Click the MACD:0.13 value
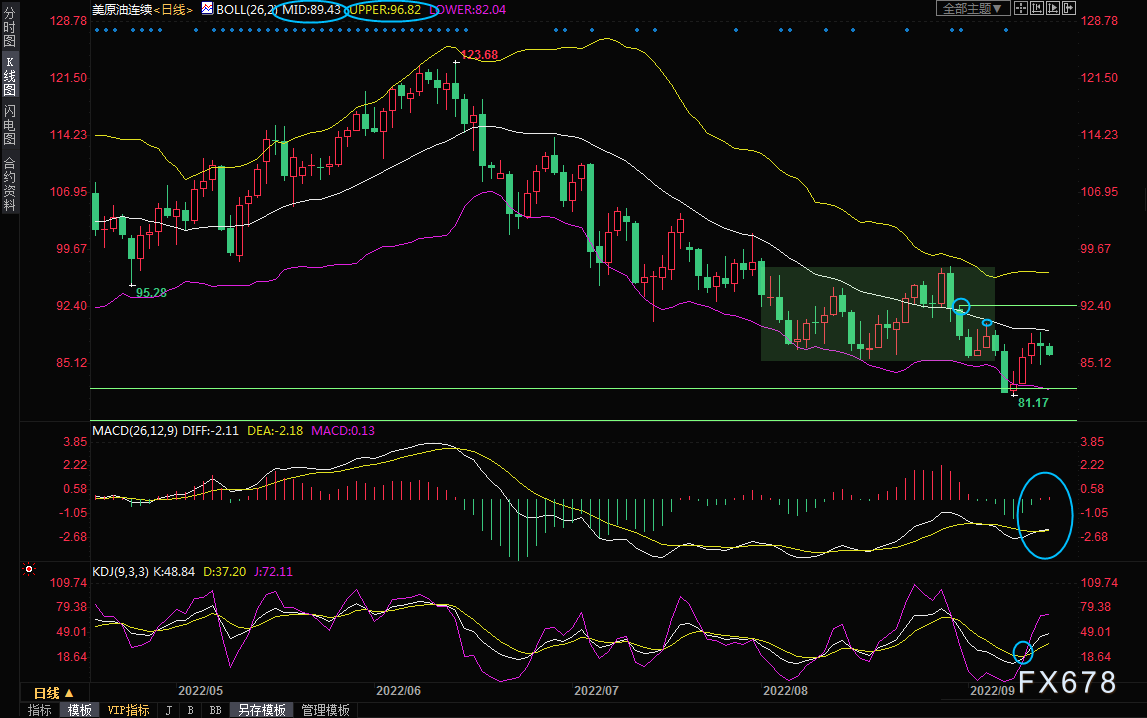The width and height of the screenshot is (1147, 718). (x=343, y=431)
